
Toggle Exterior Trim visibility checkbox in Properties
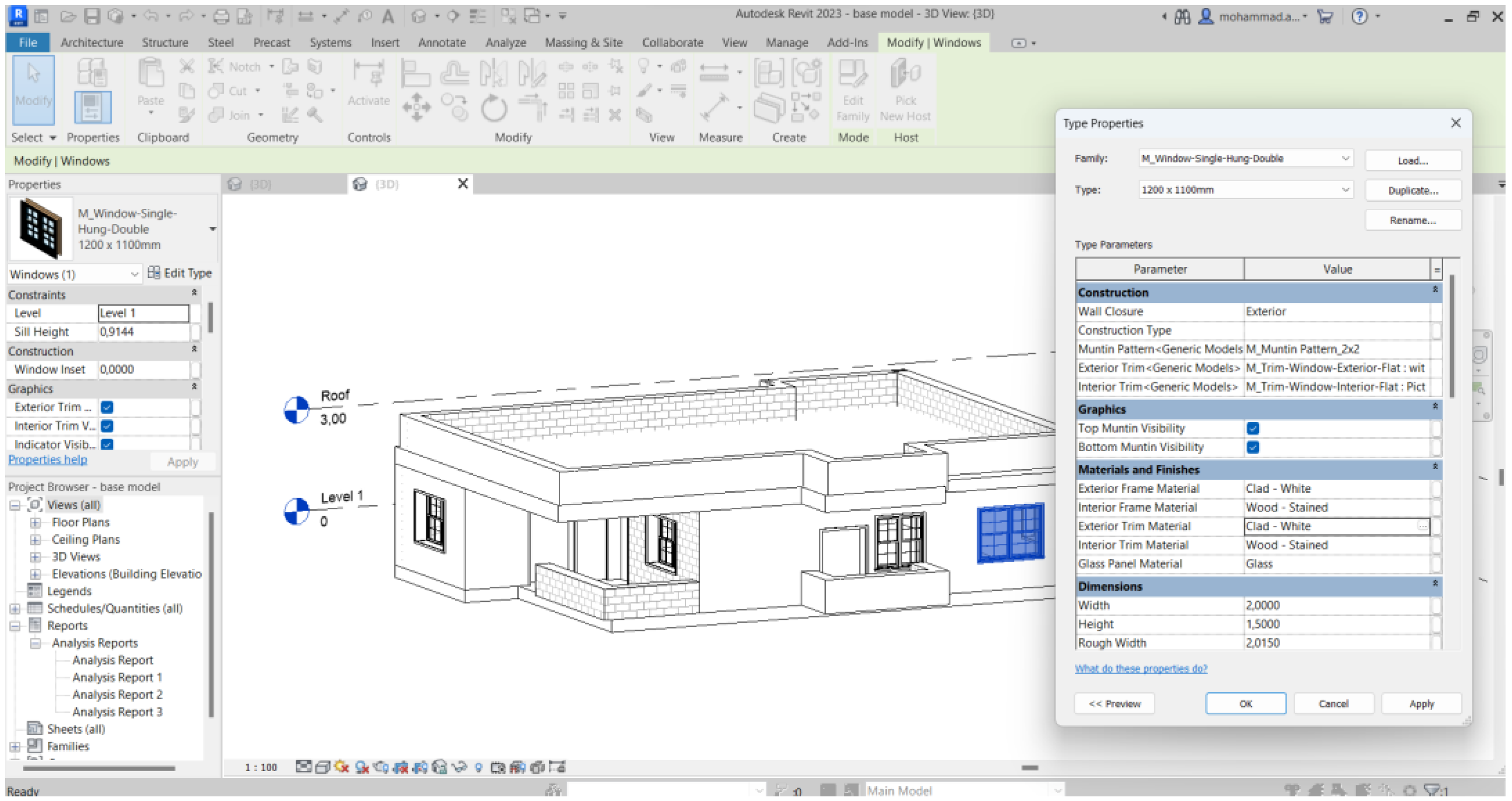click(107, 407)
